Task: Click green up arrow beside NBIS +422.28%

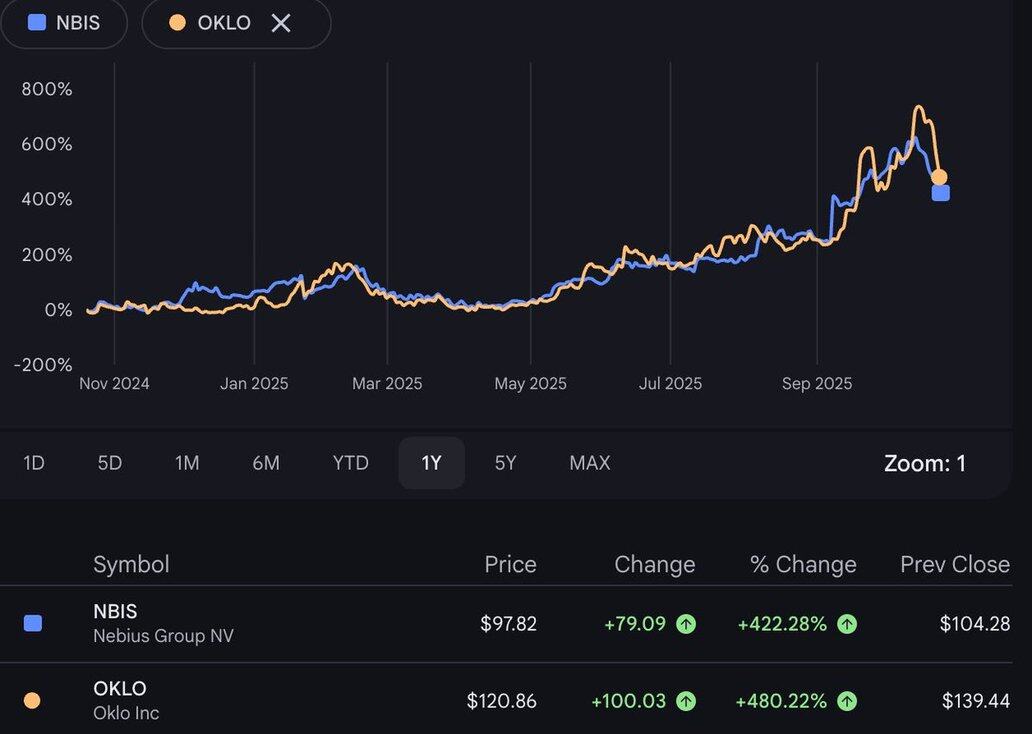Action: (847, 624)
